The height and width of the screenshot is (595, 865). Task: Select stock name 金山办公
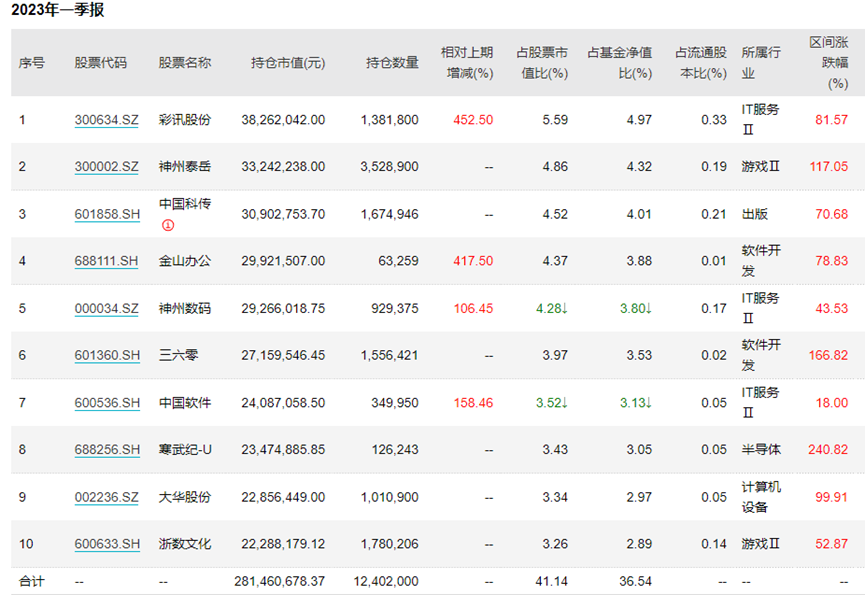[185, 261]
